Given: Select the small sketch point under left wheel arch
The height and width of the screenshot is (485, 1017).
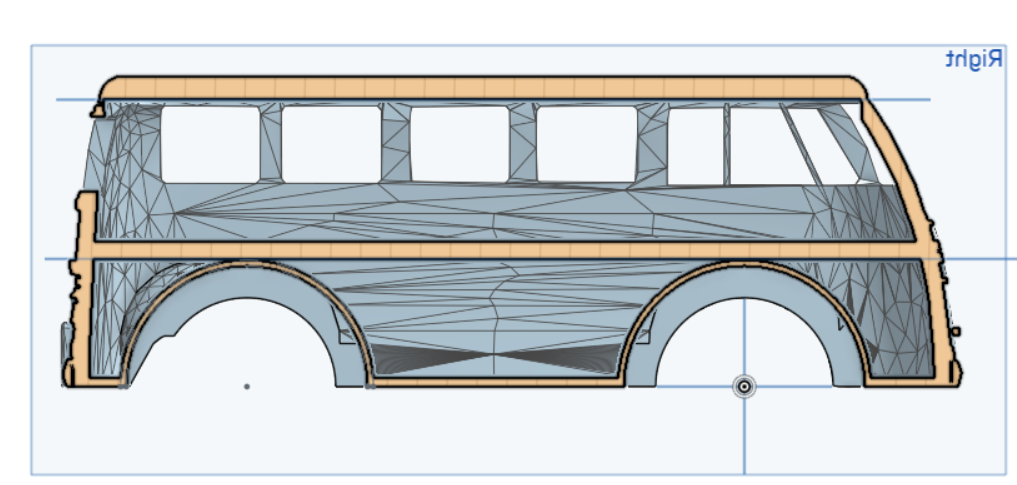Looking at the screenshot, I should pos(246,386).
